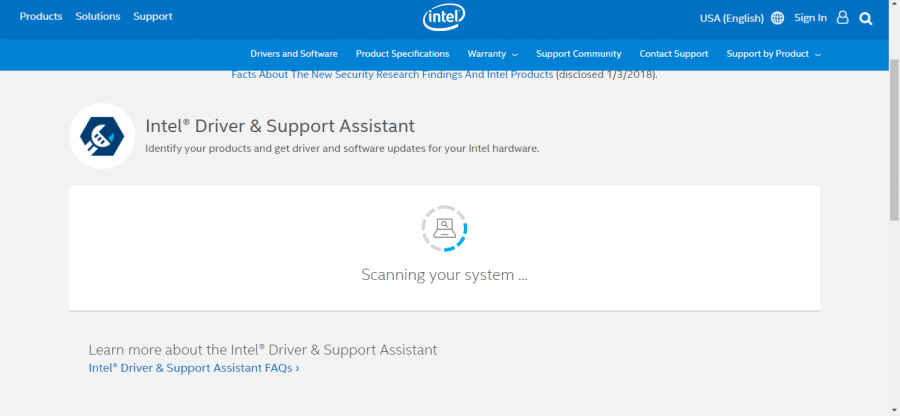Click the 'Scanning your system ...' text
This screenshot has width=900, height=416.
coord(444,275)
